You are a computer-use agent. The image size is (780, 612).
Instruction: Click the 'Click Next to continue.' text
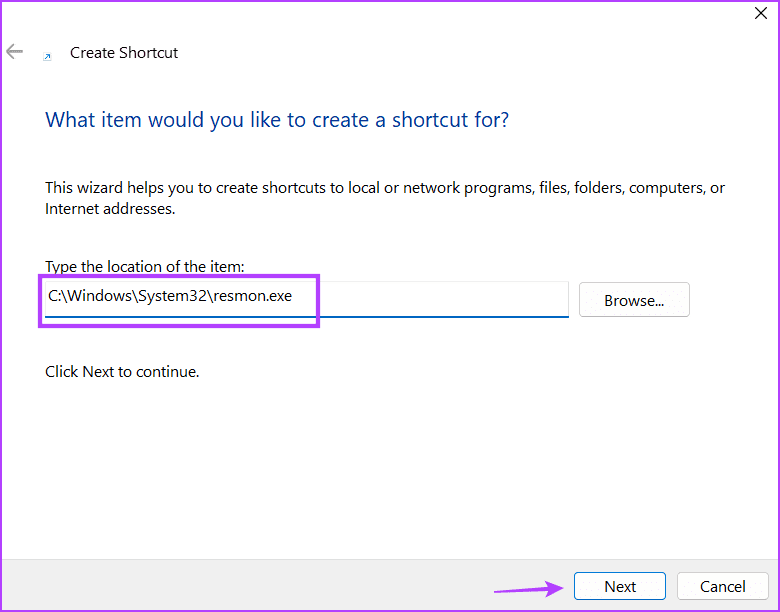[122, 372]
